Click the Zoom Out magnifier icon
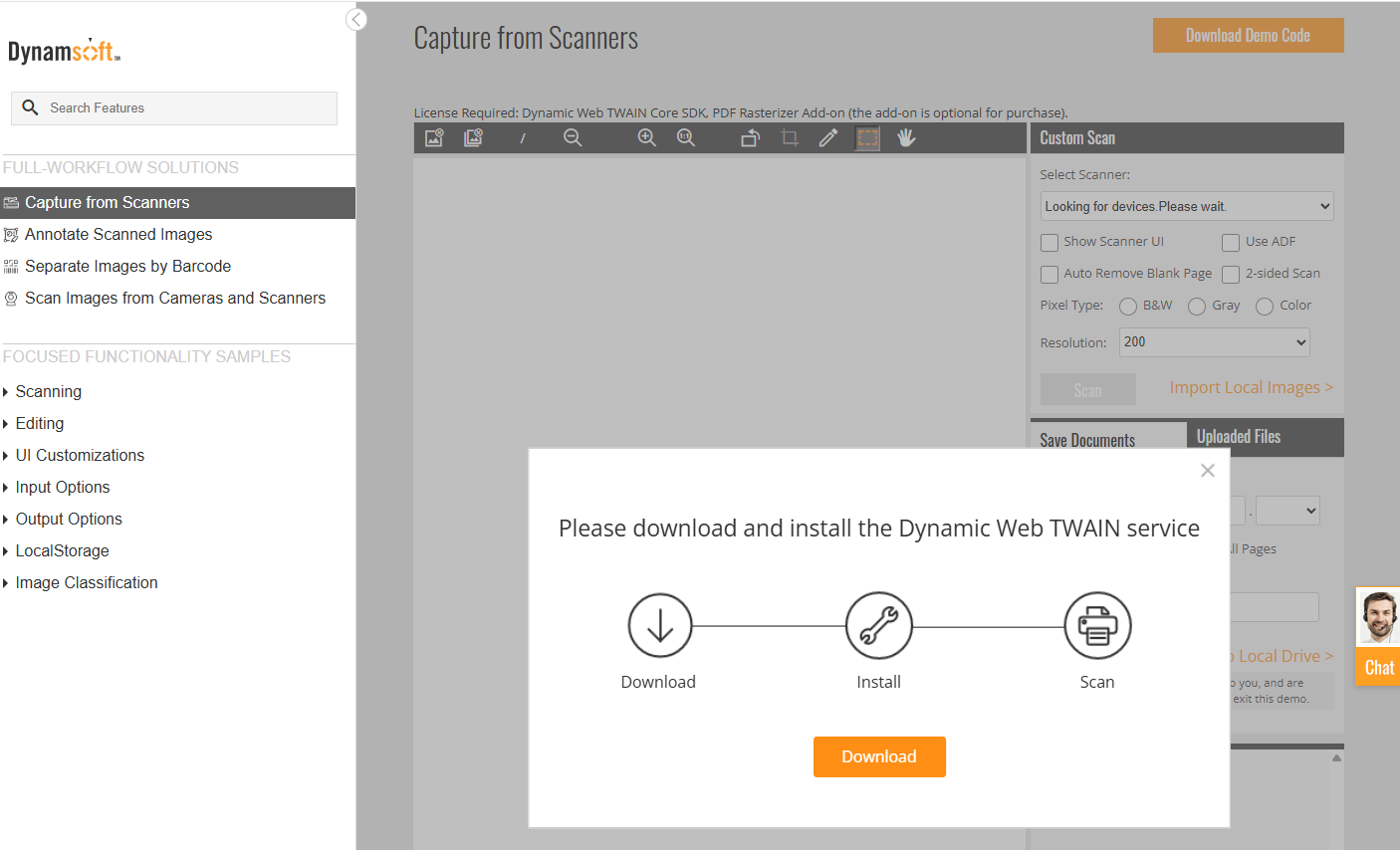The width and height of the screenshot is (1400, 850). click(x=573, y=137)
